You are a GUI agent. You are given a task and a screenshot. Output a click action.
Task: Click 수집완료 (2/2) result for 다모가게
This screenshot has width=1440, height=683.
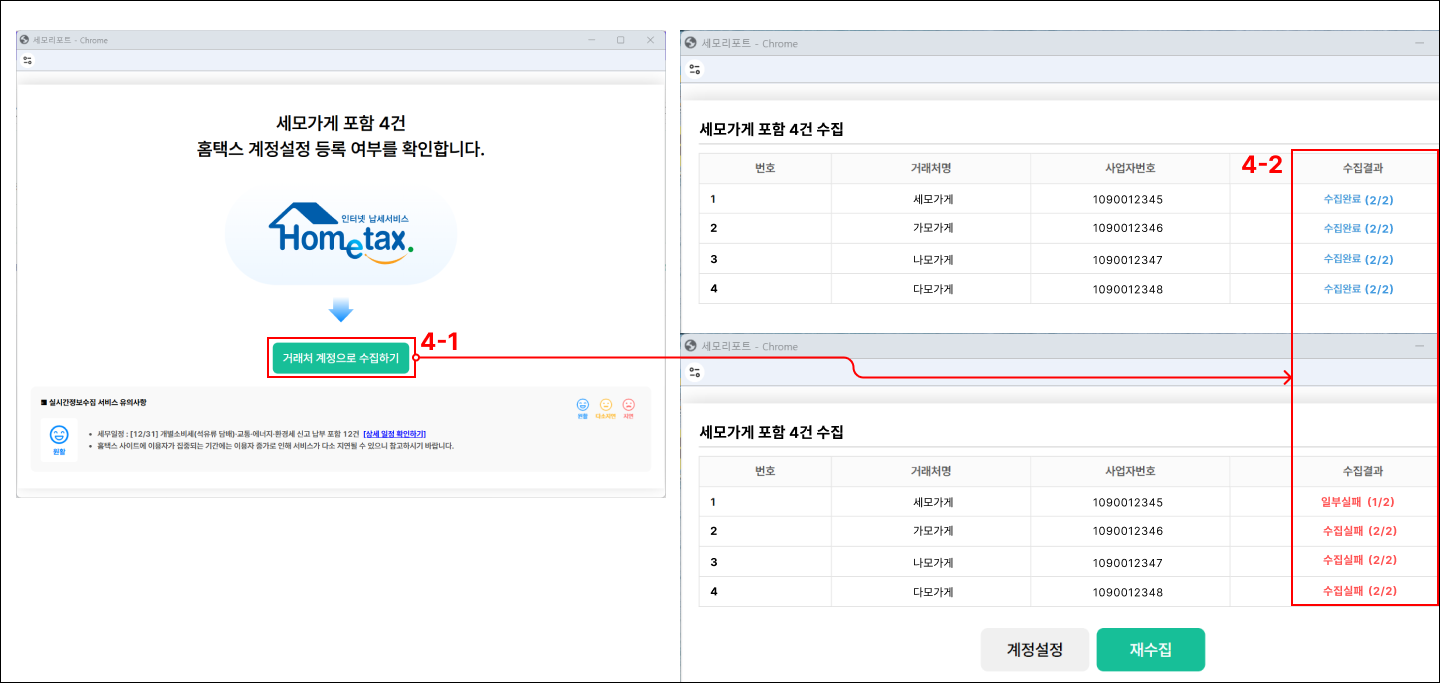click(x=1358, y=288)
